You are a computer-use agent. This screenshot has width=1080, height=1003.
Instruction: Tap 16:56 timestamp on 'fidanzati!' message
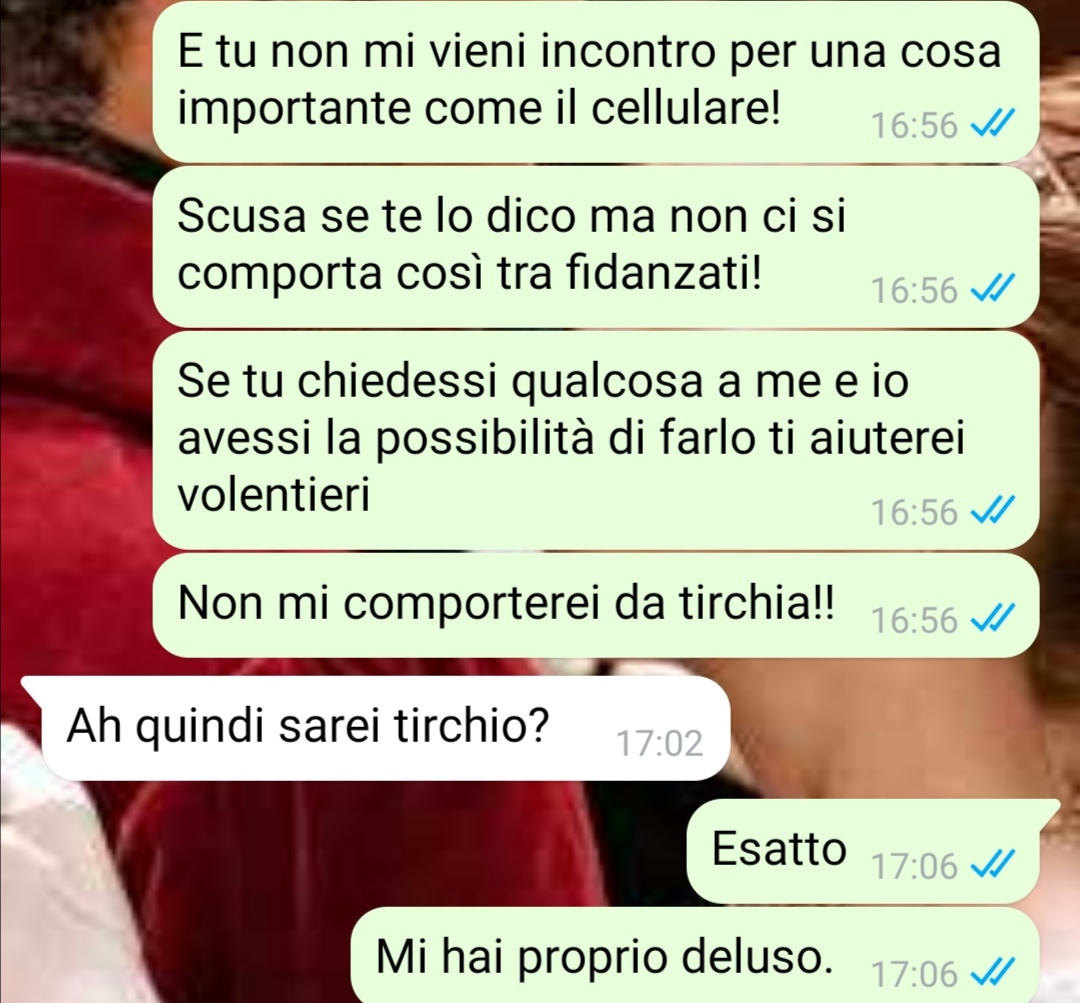[x=914, y=290]
